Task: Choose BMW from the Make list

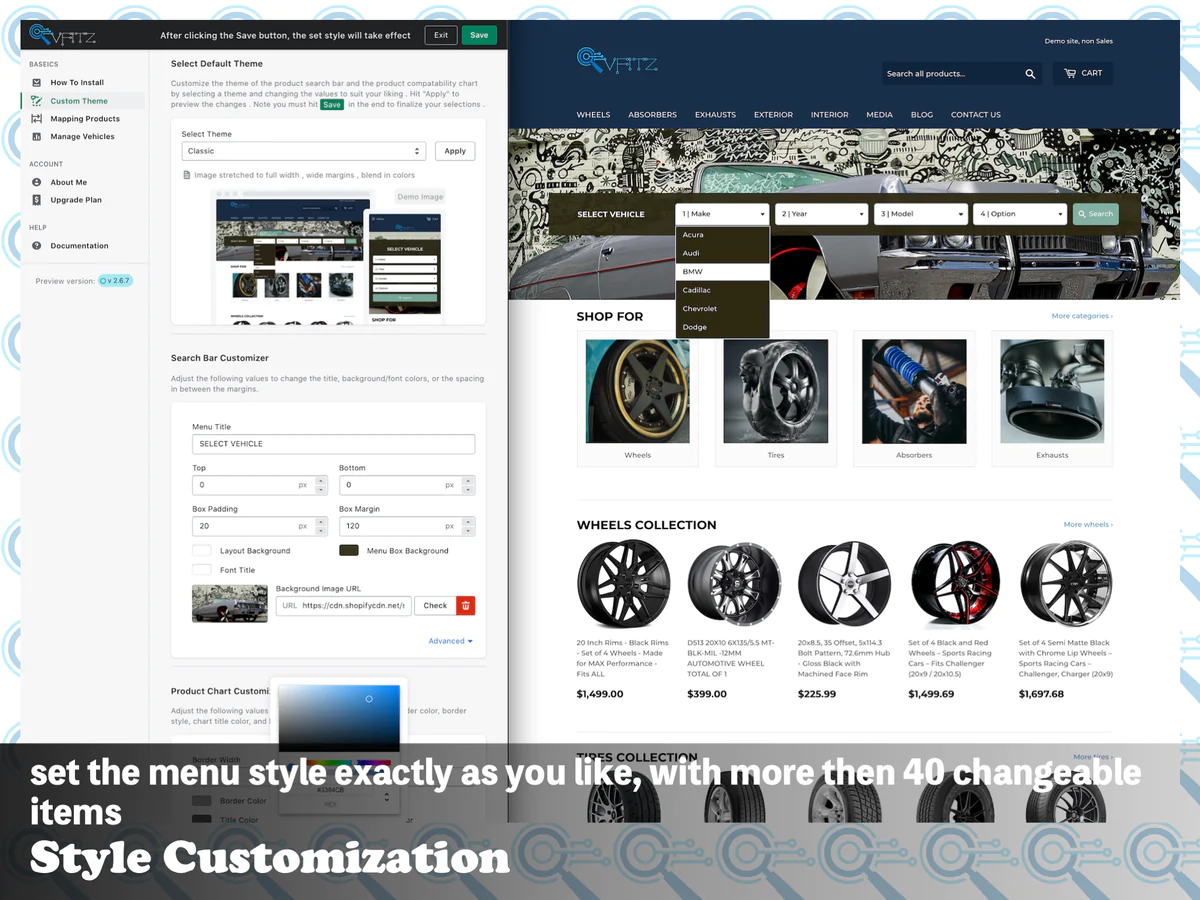Action: (x=722, y=272)
